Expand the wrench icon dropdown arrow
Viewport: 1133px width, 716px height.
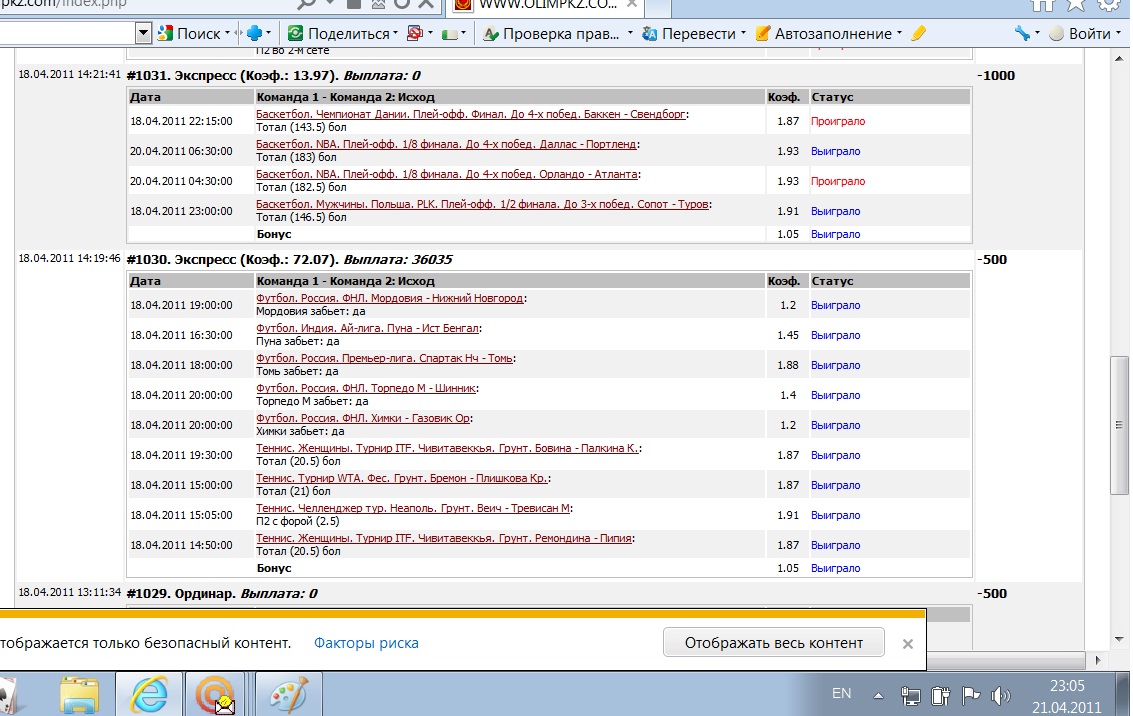tap(1037, 33)
